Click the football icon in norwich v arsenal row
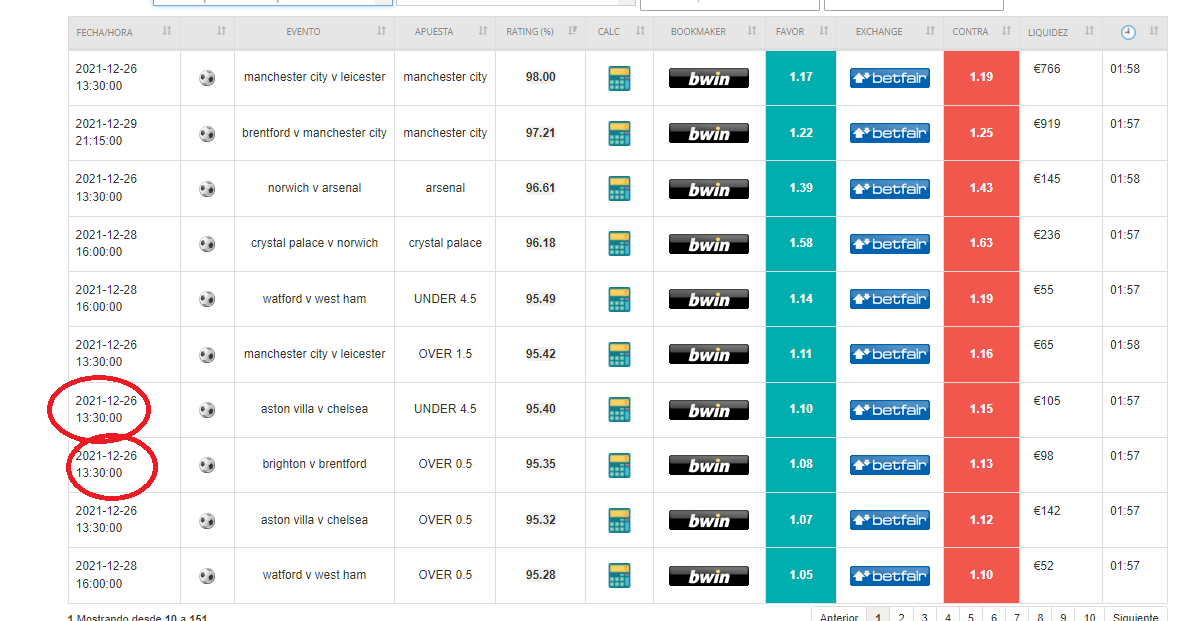The height and width of the screenshot is (621, 1191). pyautogui.click(x=207, y=189)
